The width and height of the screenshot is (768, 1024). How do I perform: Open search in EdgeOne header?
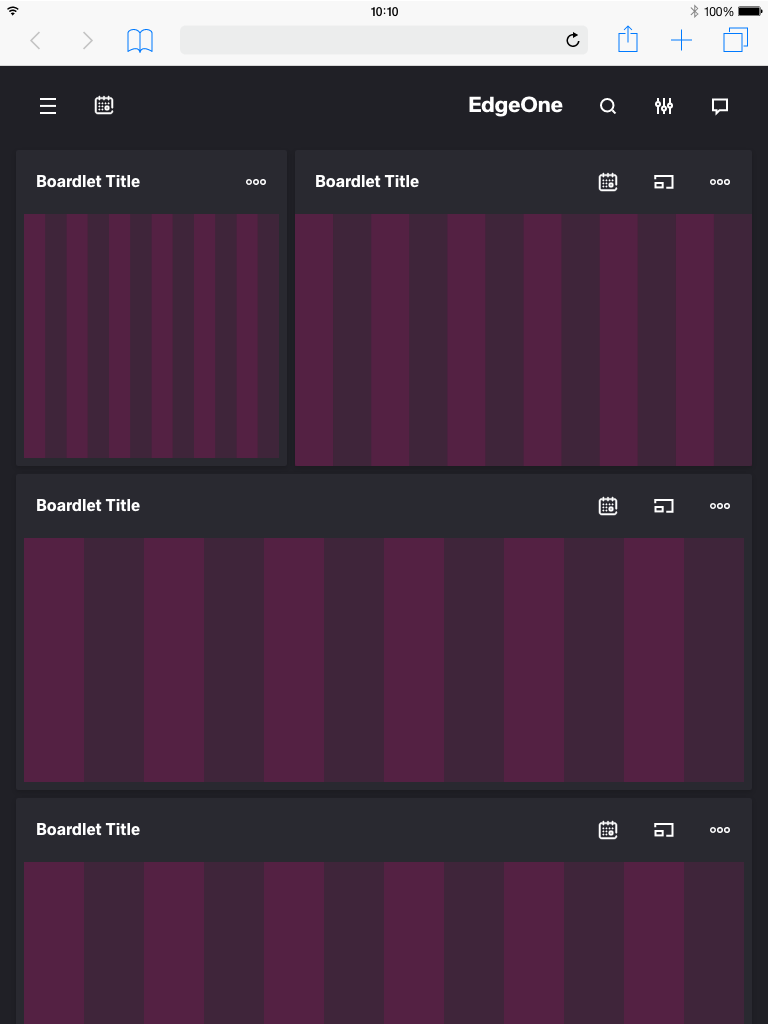pos(608,106)
